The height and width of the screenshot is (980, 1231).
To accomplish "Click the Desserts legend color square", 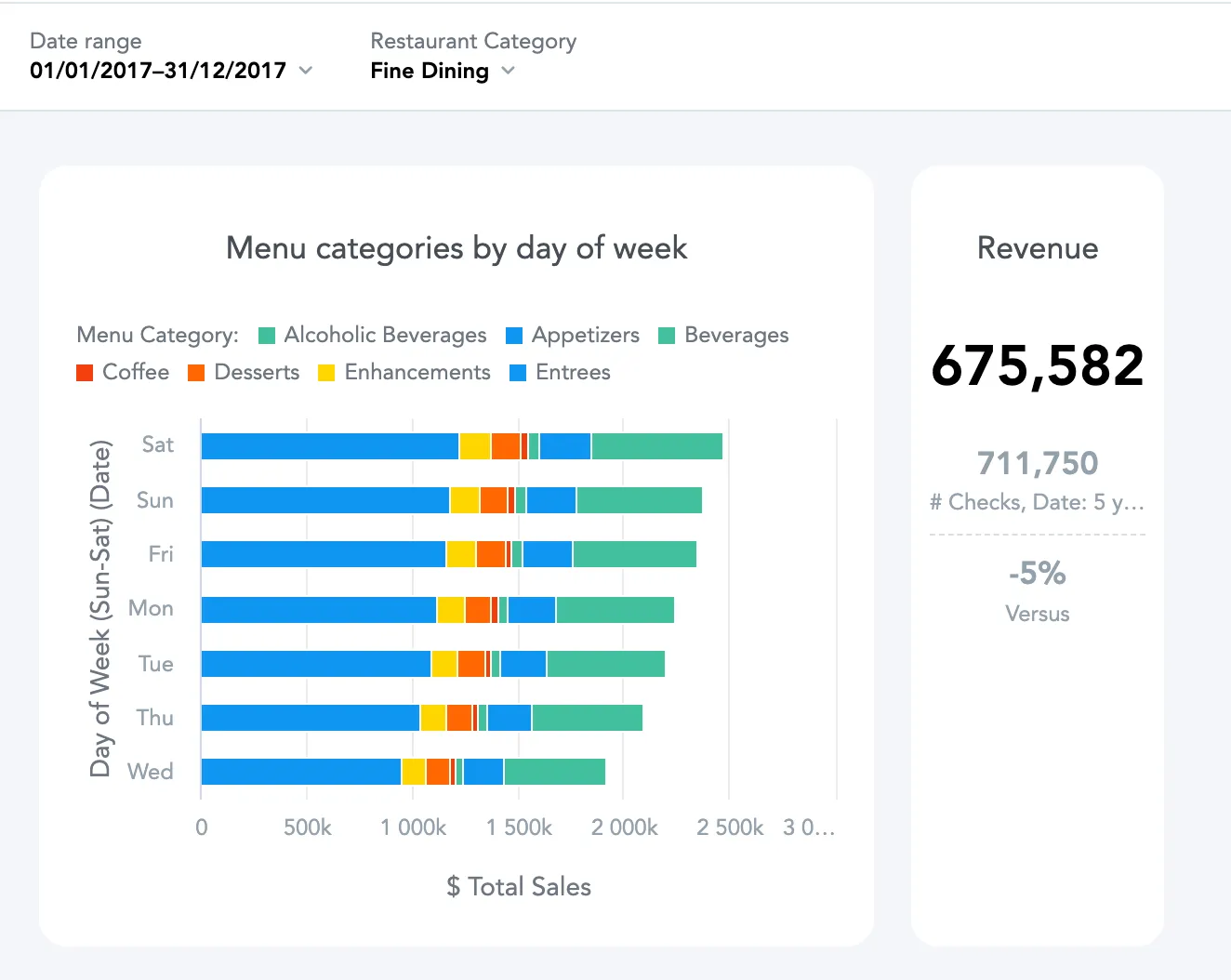I will [x=196, y=373].
